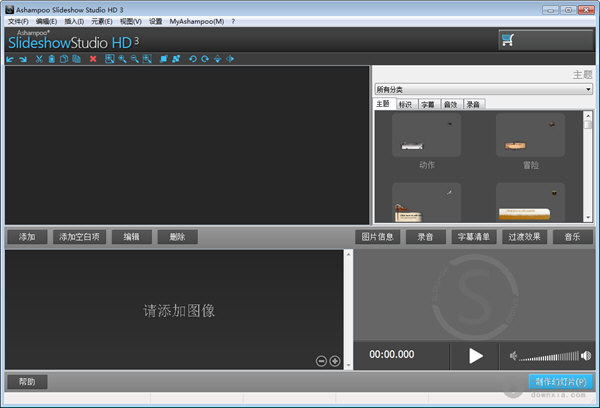The height and width of the screenshot is (408, 600).
Task: Click the scissors cut icon
Action: tap(39, 59)
